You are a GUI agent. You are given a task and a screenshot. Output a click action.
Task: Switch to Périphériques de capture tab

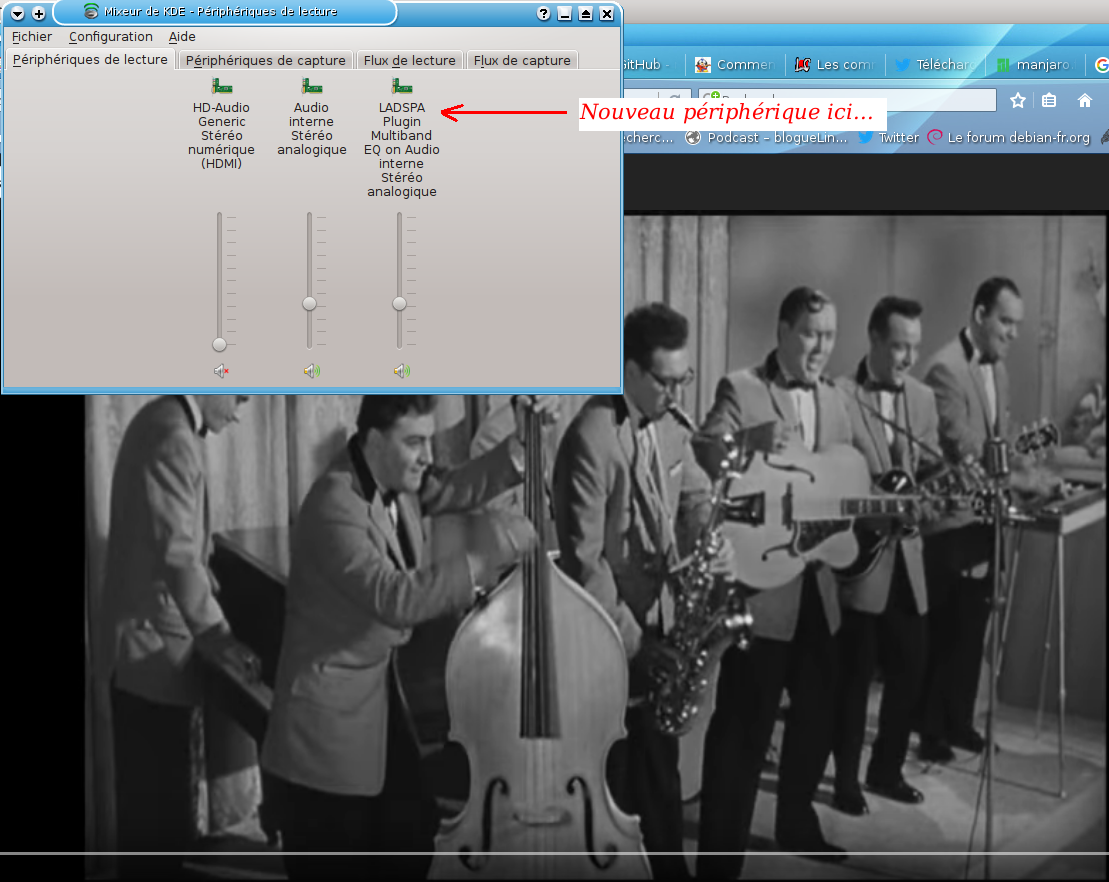point(265,60)
